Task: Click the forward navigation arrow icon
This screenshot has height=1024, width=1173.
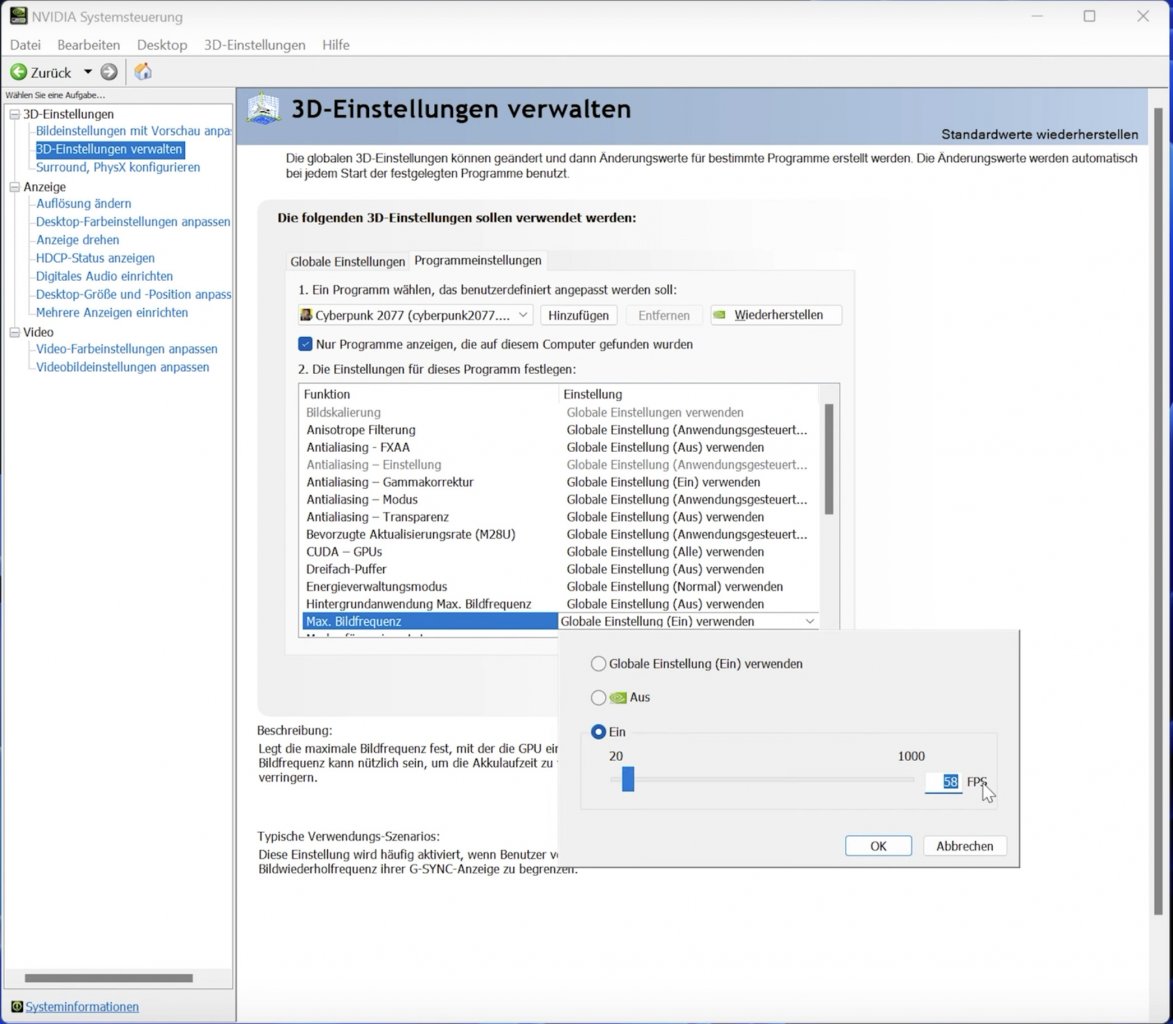Action: pos(109,72)
